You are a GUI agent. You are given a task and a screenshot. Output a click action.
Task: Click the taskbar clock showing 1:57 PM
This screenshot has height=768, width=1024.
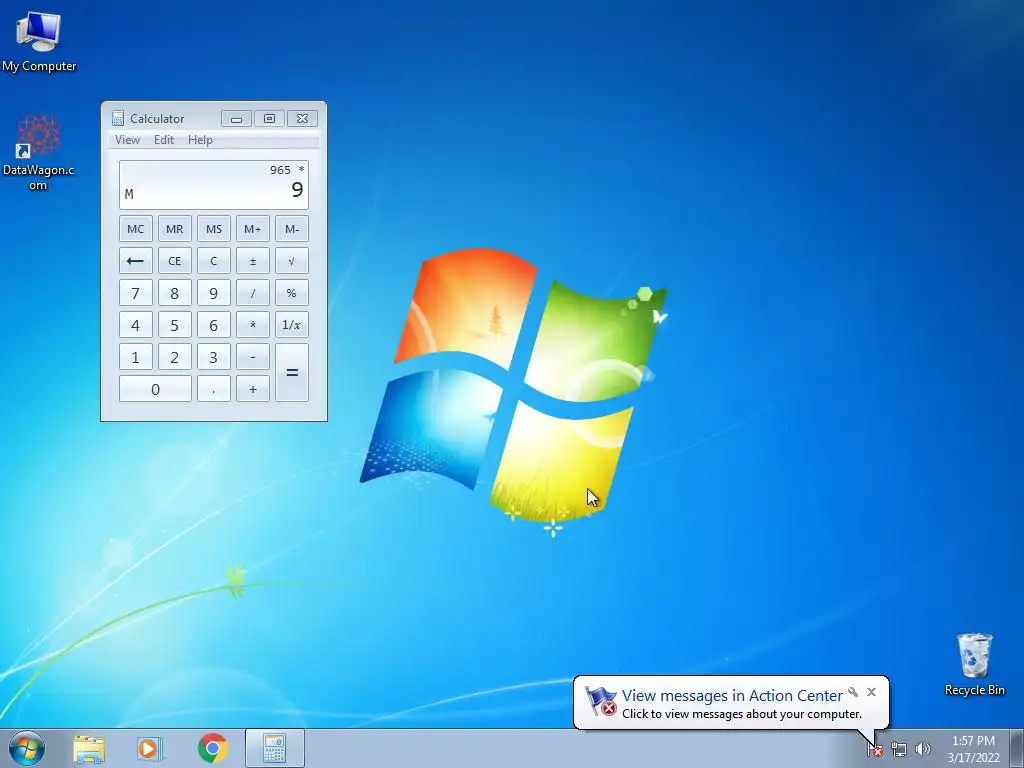(973, 741)
